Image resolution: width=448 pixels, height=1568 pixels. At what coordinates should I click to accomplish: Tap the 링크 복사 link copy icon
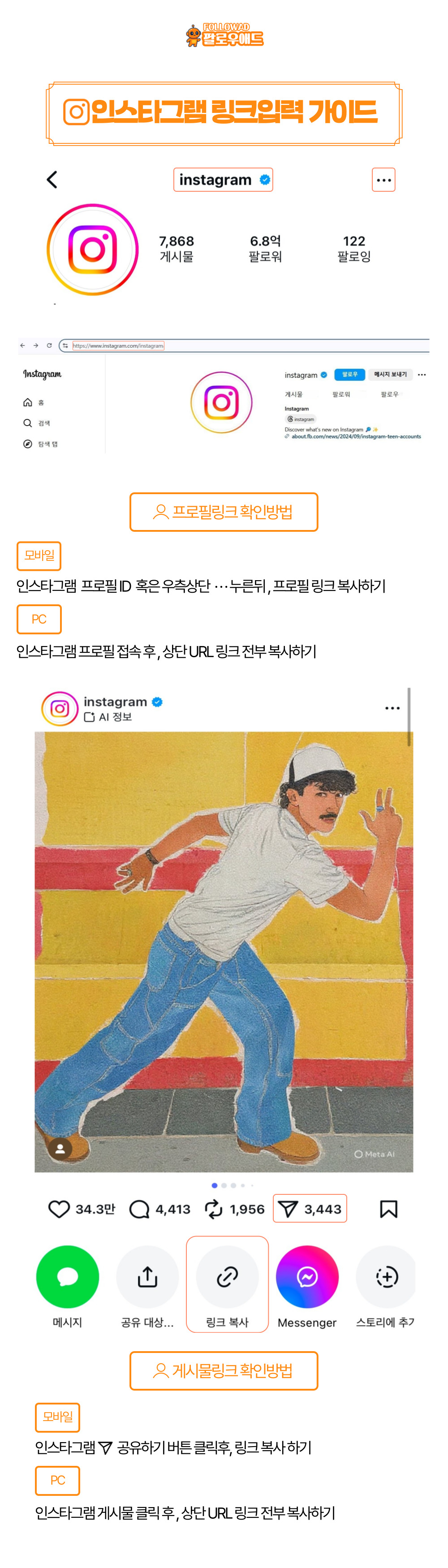tap(227, 1276)
